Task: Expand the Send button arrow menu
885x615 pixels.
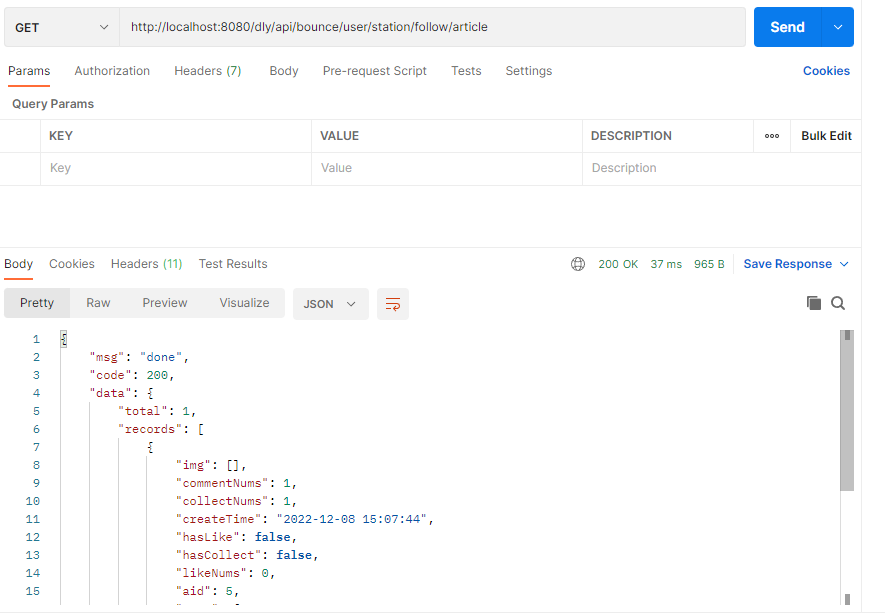Action: coord(838,27)
